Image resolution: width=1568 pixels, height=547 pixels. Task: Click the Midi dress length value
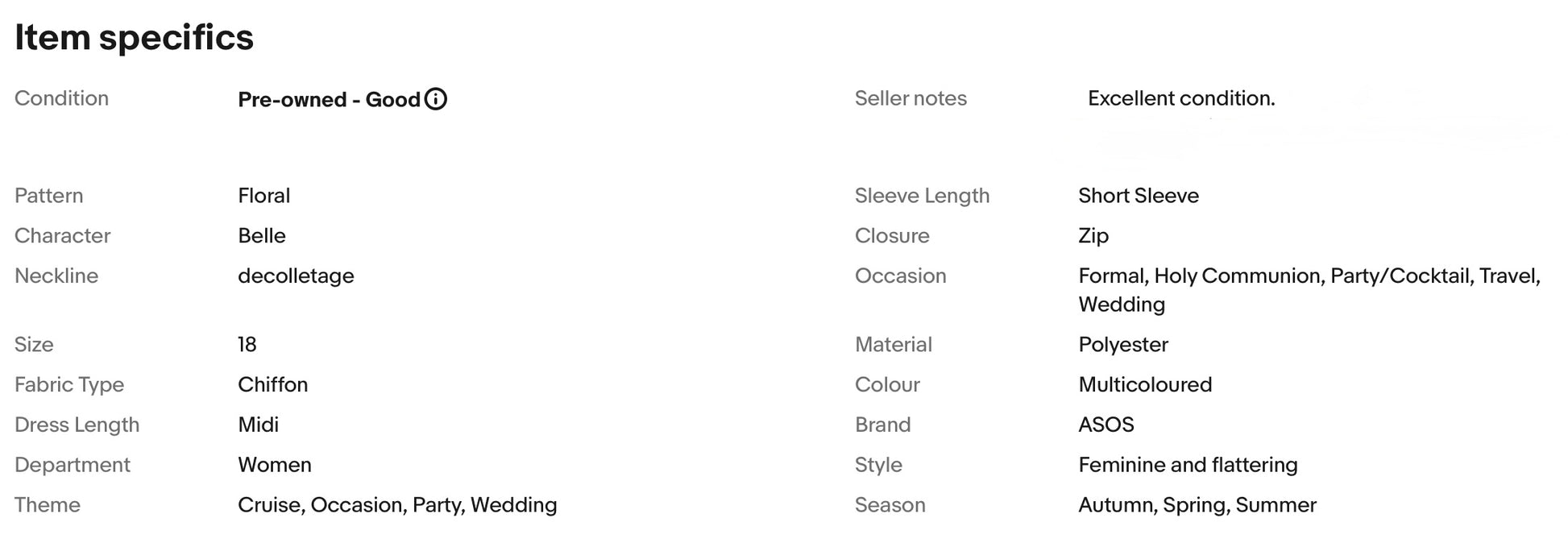259,425
